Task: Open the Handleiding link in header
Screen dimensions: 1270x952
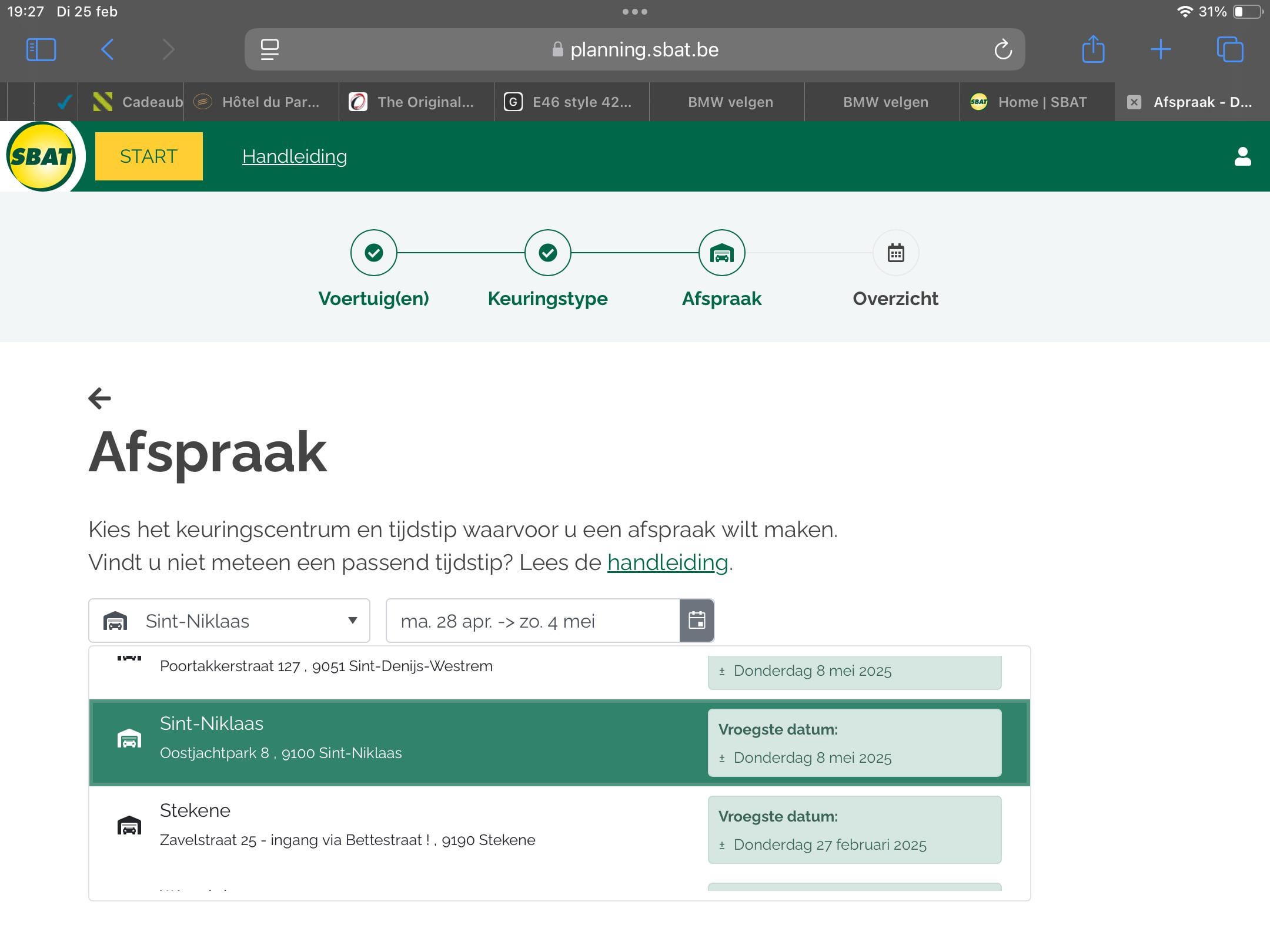Action: pyautogui.click(x=295, y=156)
